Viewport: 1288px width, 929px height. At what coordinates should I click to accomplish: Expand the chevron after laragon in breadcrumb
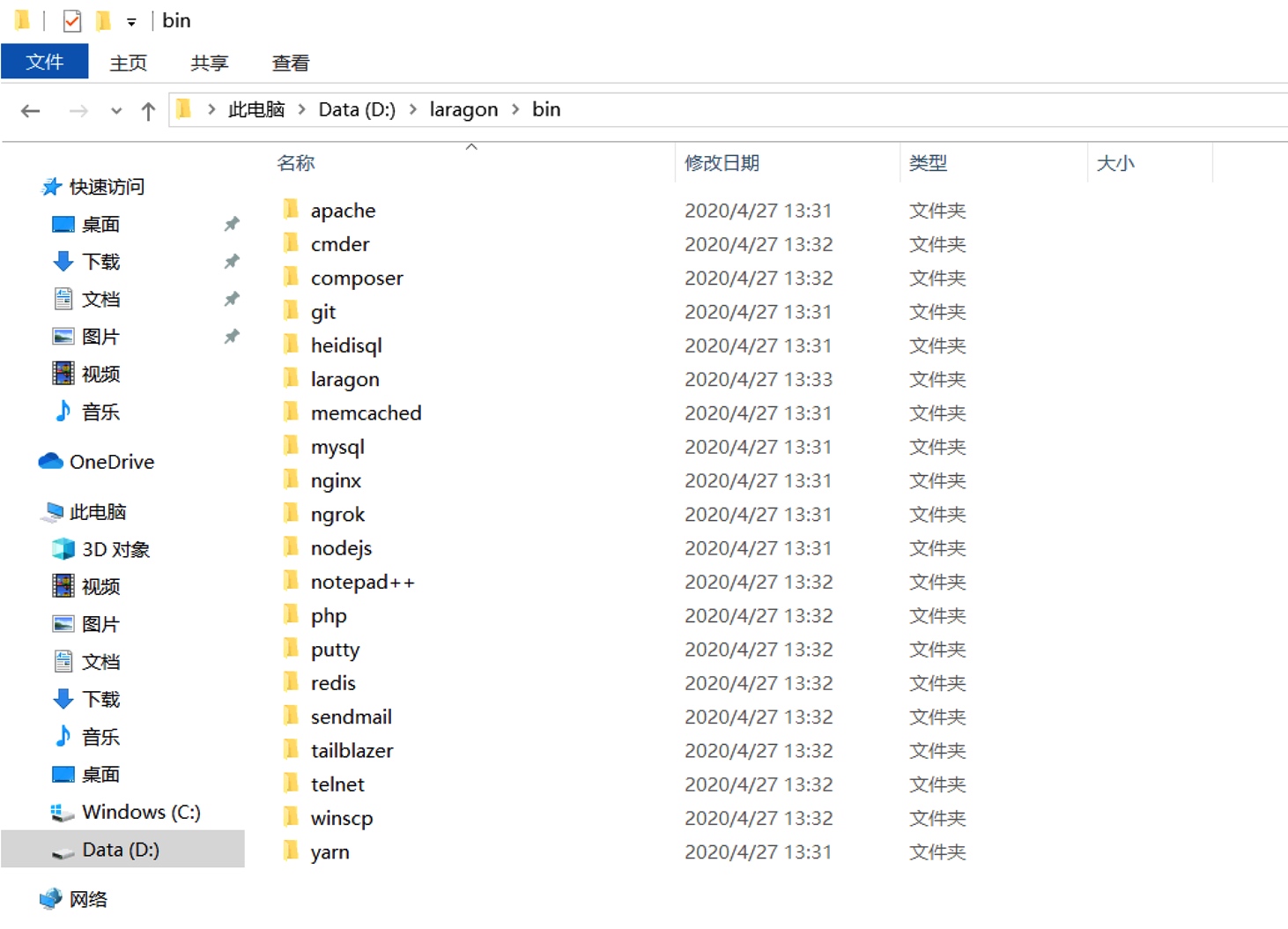(515, 108)
